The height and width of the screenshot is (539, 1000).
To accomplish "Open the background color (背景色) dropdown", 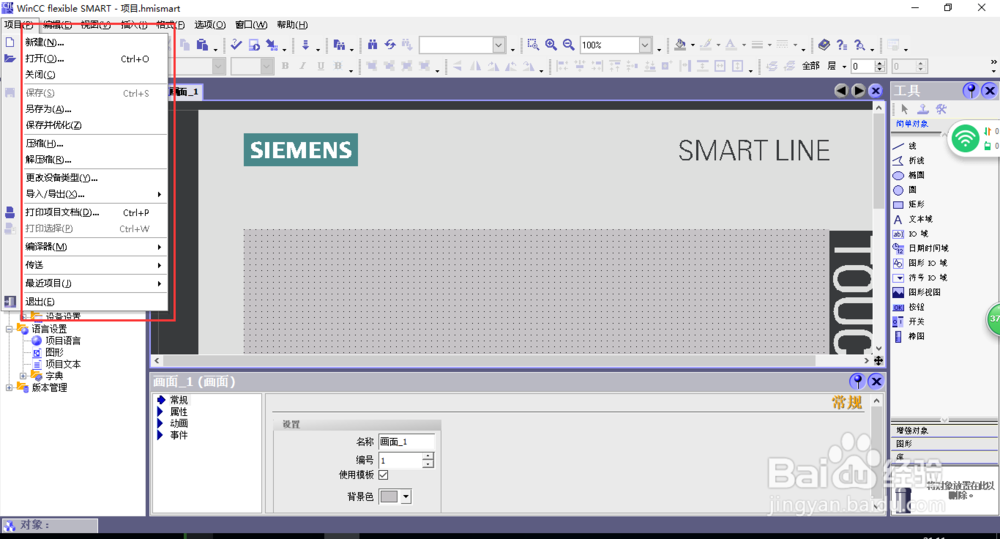I will point(406,496).
